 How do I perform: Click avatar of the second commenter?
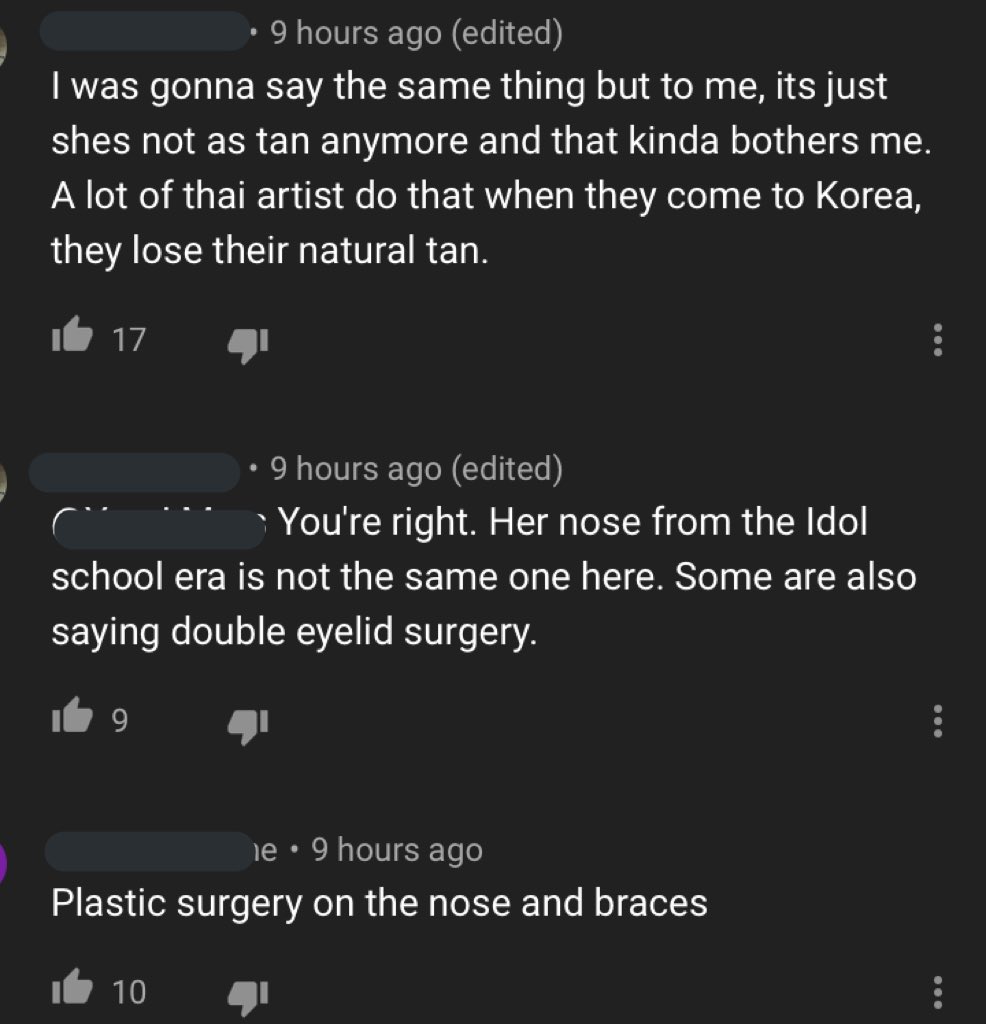click(3, 483)
